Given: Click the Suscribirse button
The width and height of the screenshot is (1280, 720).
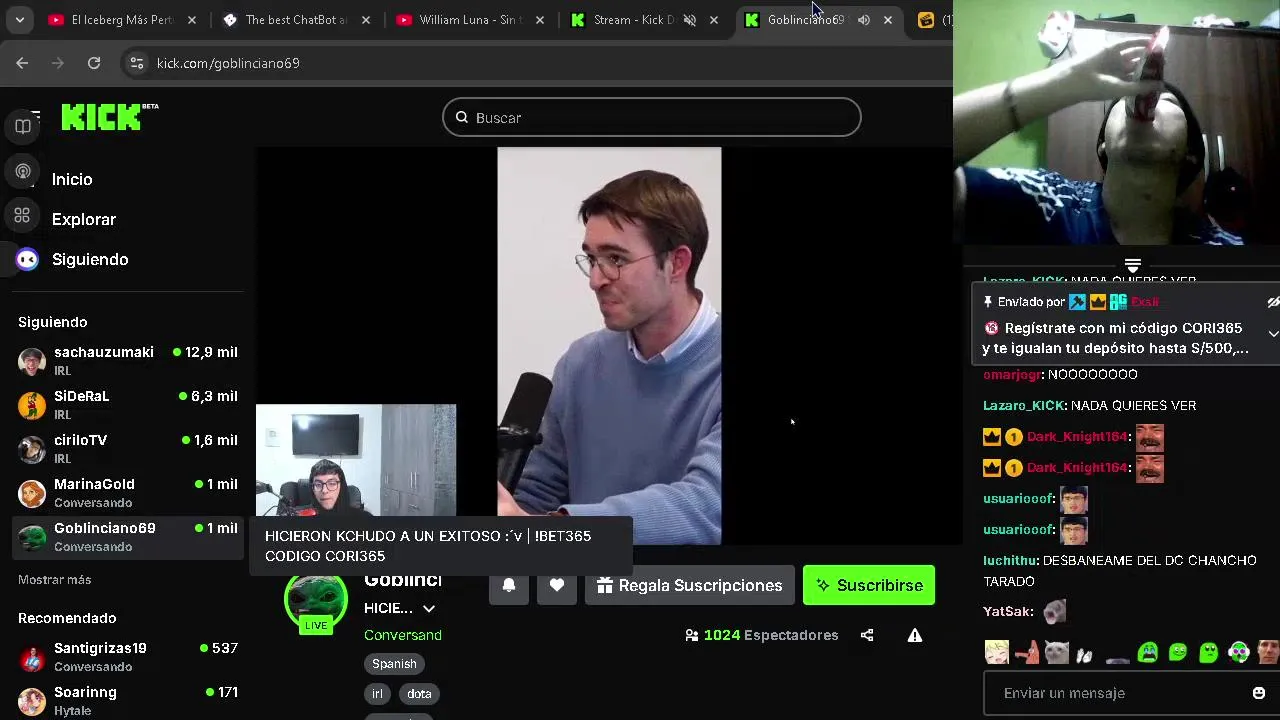Looking at the screenshot, I should pos(869,585).
